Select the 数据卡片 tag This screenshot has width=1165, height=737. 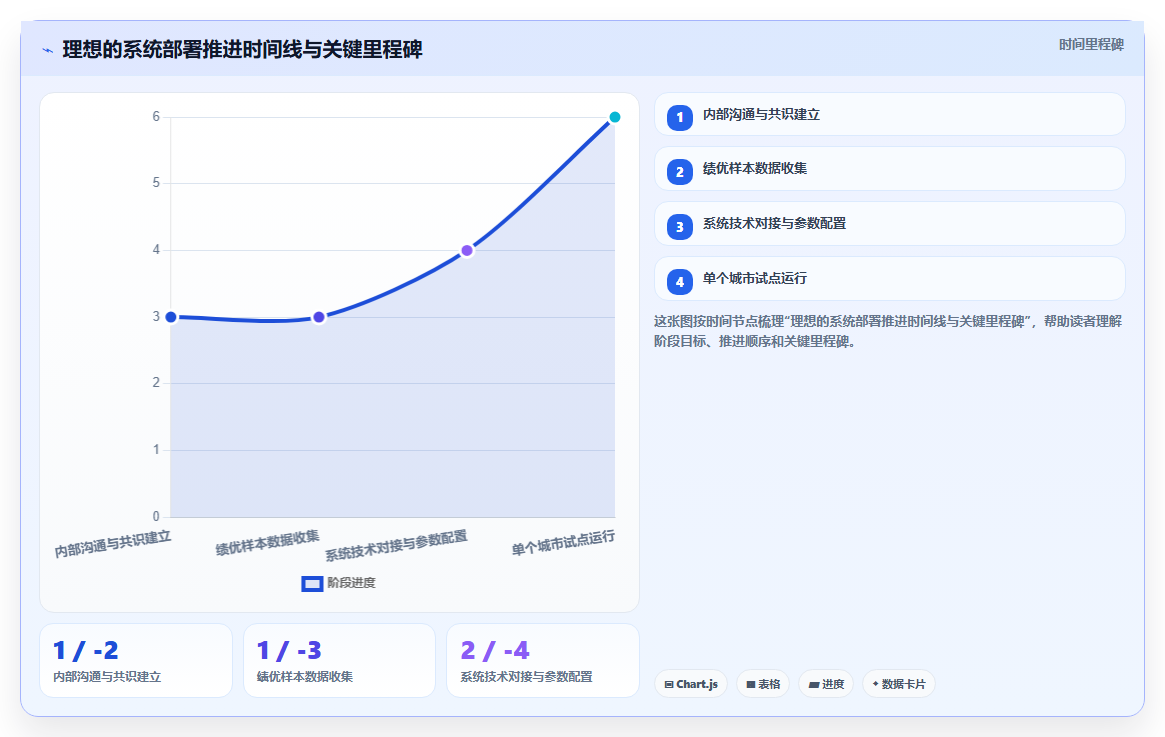tap(899, 684)
